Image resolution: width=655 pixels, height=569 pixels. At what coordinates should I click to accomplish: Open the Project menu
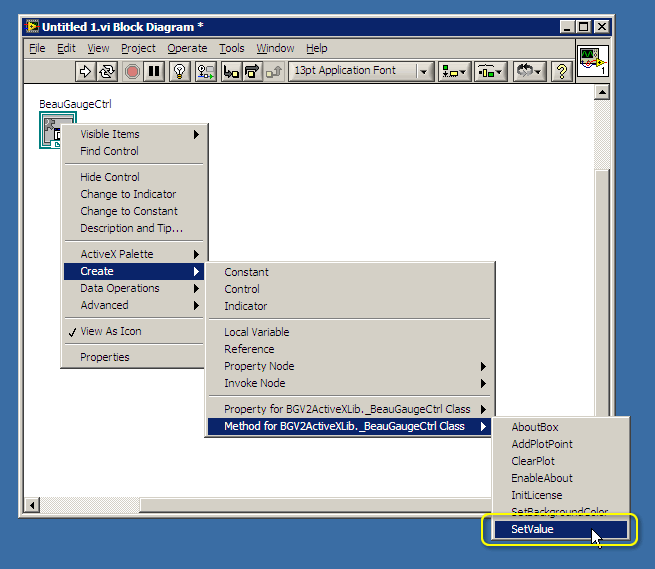pos(138,48)
